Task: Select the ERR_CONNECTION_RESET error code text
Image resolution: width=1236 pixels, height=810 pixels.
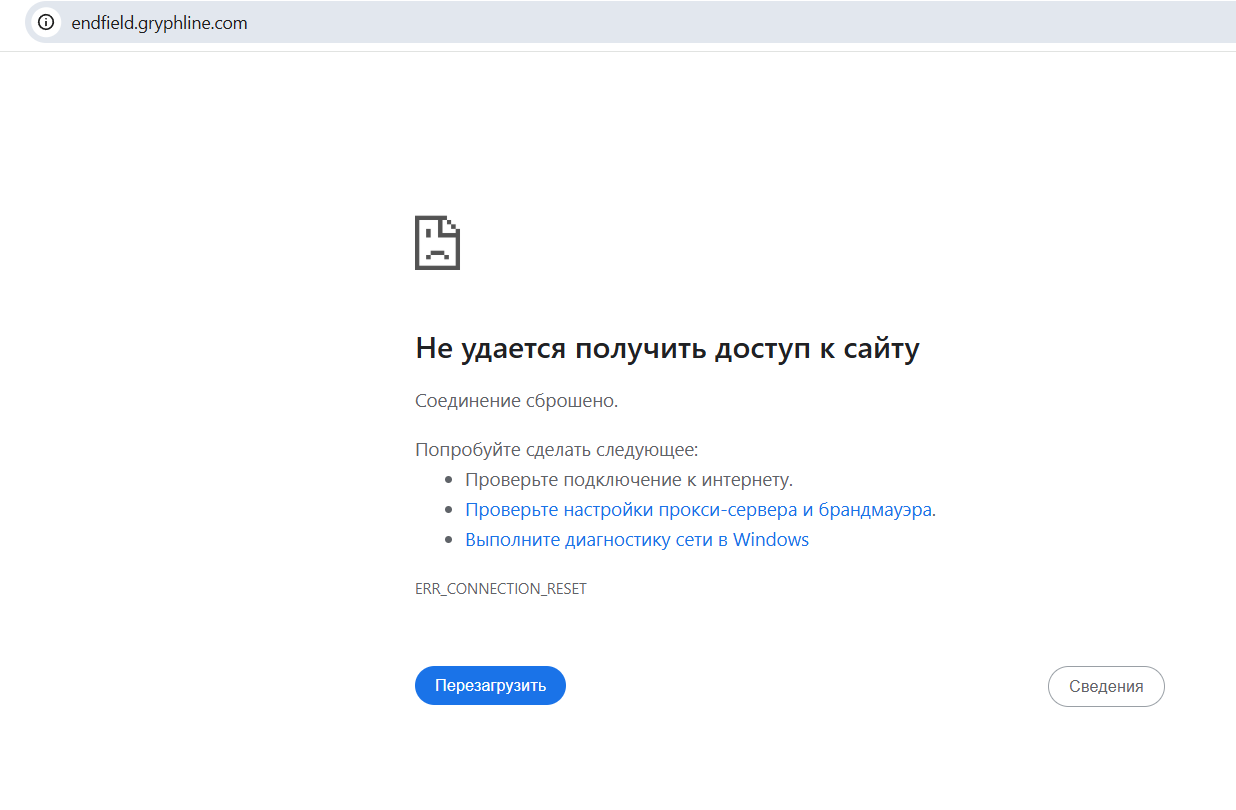Action: [x=501, y=589]
